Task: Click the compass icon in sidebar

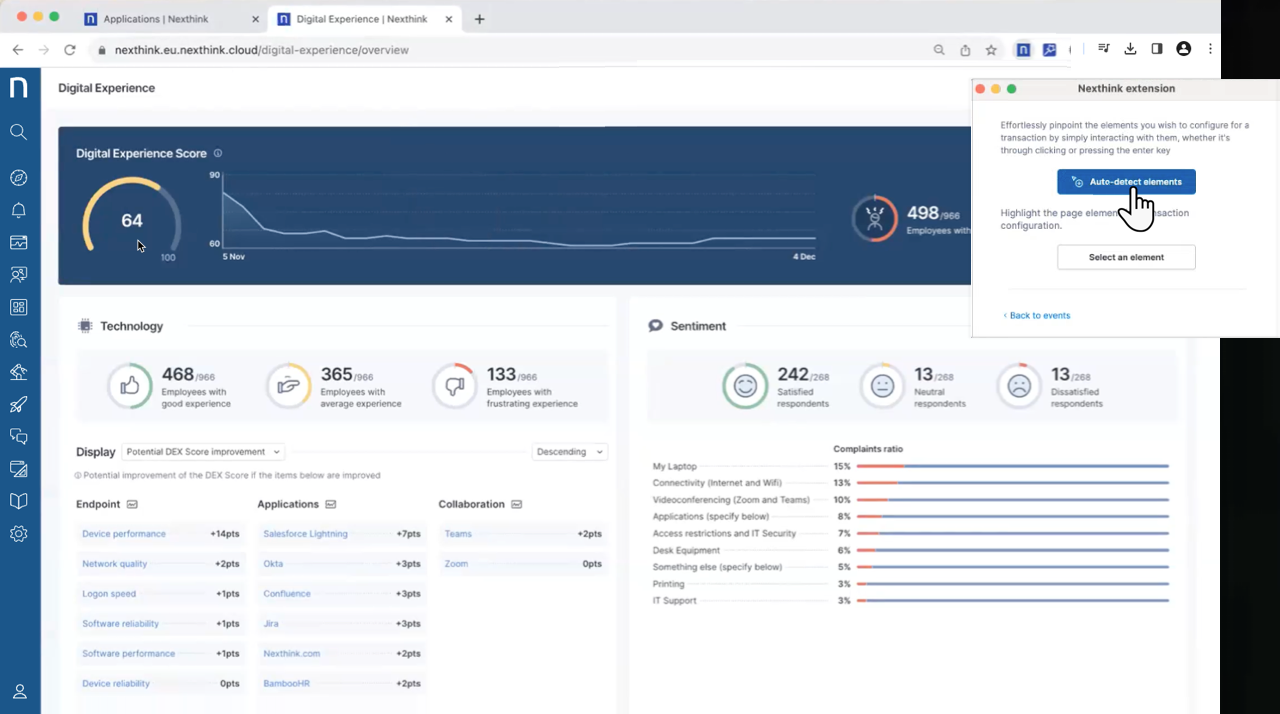Action: [18, 178]
